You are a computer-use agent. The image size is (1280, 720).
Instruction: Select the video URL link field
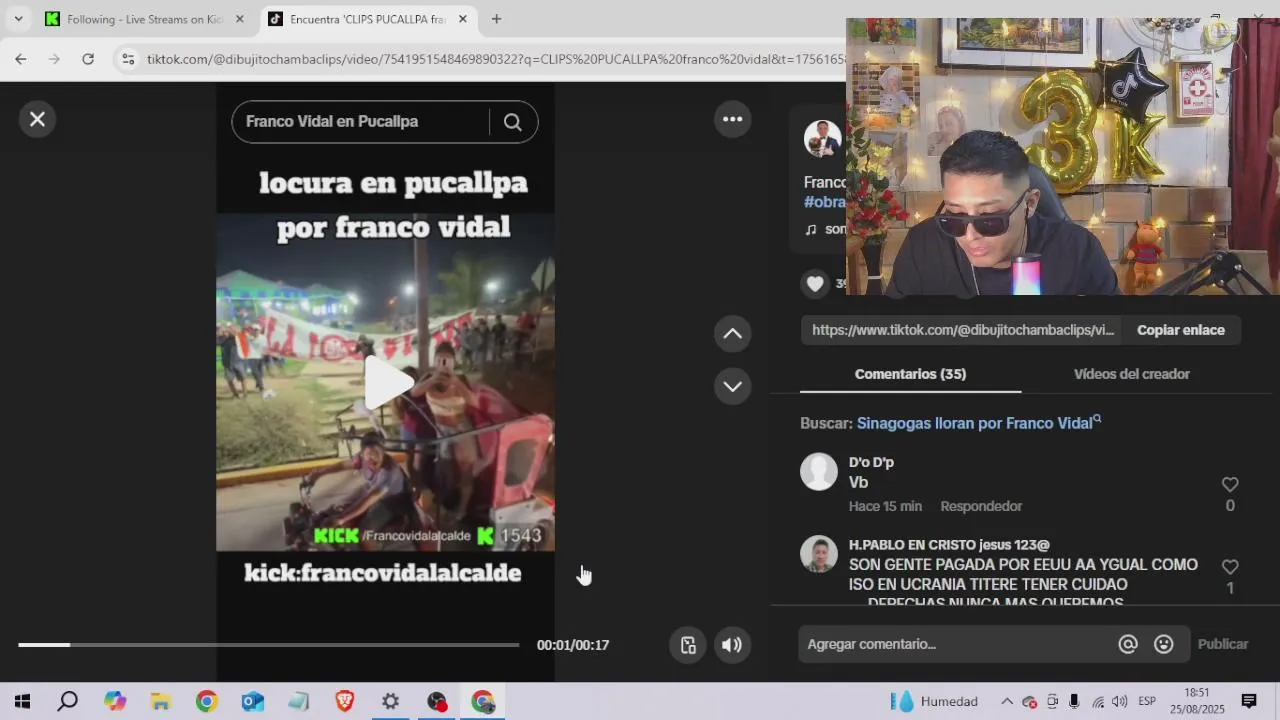962,330
